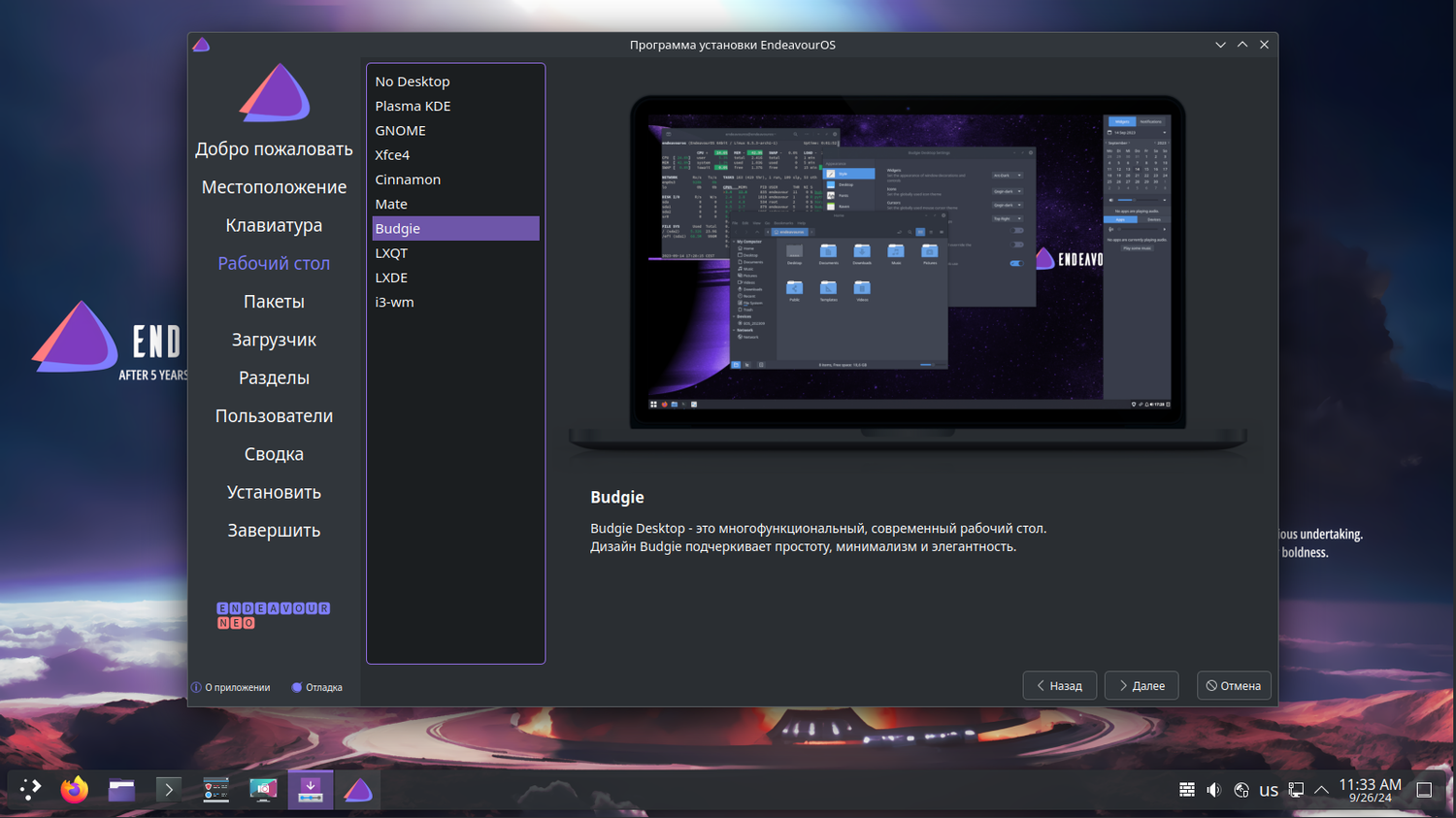Expand hidden system tray icons
1456x818 pixels.
coord(1321,790)
